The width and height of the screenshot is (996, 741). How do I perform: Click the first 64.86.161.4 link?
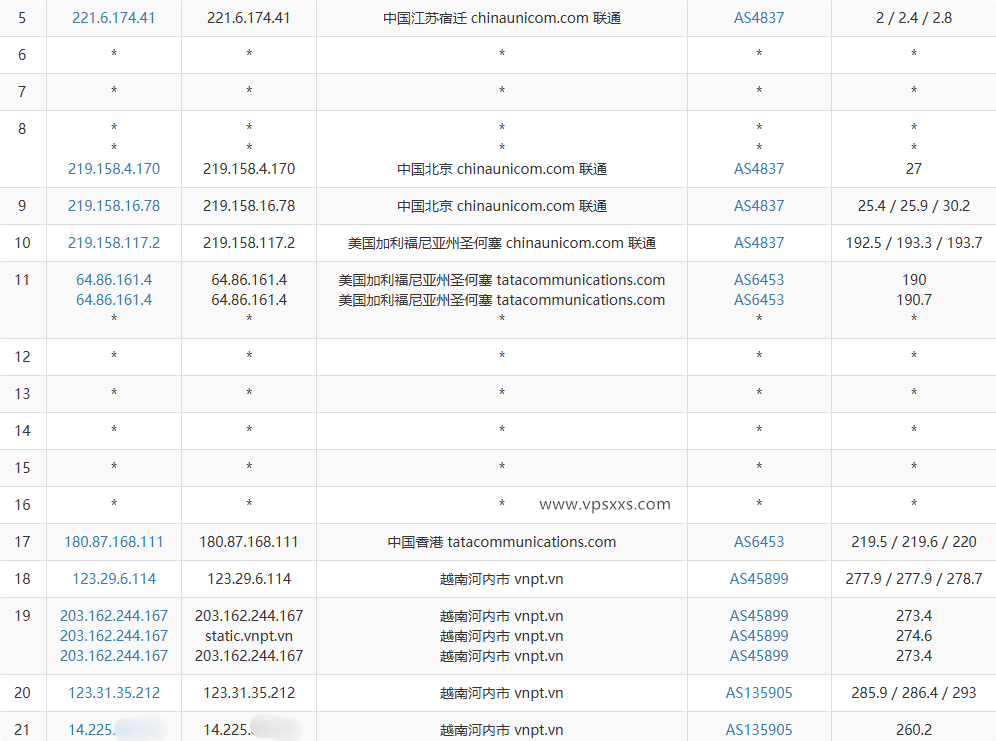tap(113, 280)
